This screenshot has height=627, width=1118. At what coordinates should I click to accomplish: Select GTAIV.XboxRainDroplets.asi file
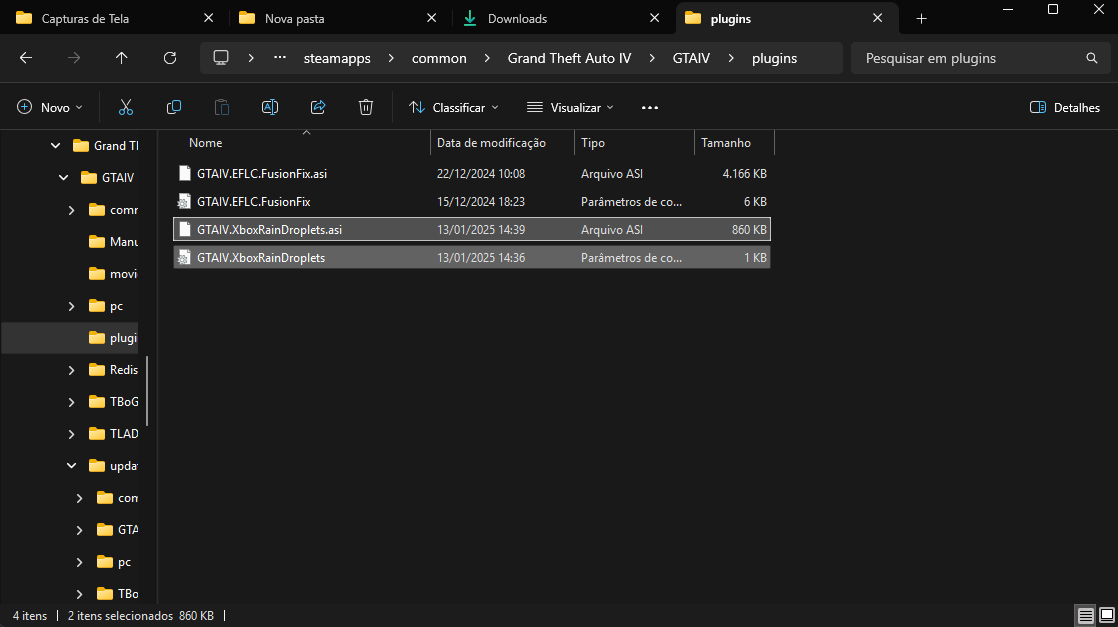tap(472, 230)
